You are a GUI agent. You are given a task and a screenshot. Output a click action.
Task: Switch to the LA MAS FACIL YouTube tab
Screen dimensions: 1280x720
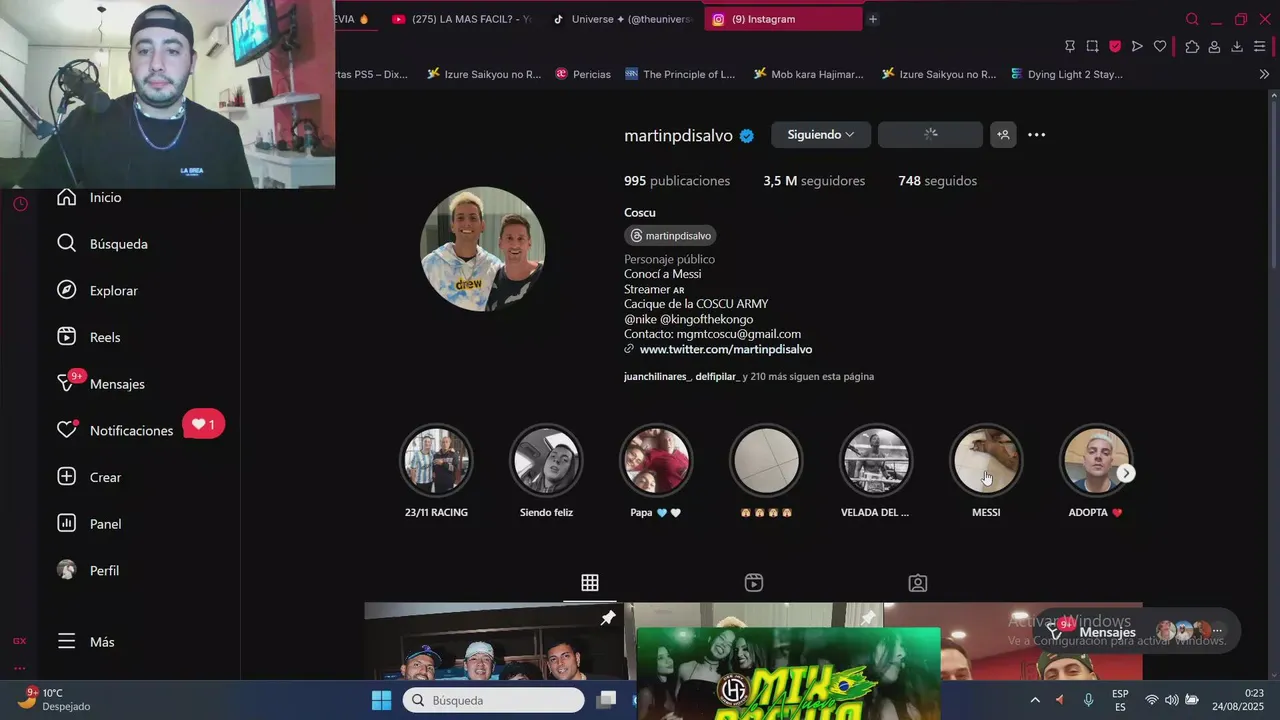tap(460, 19)
